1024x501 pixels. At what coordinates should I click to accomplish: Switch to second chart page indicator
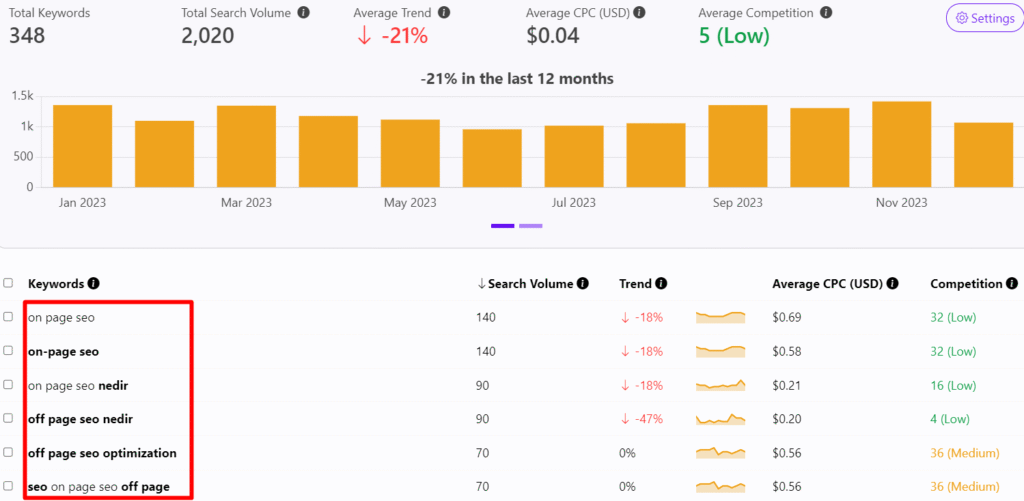point(530,226)
